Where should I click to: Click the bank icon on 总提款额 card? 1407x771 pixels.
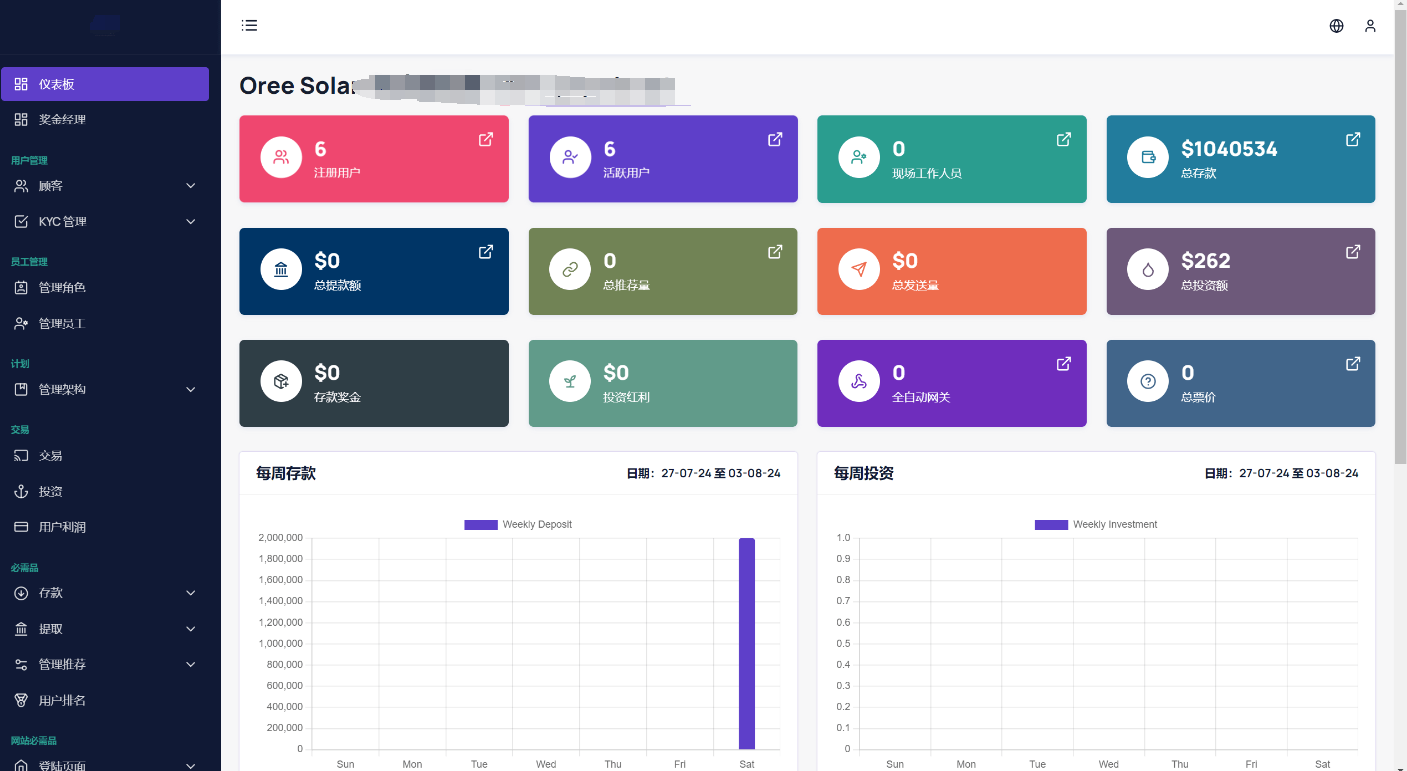(x=281, y=269)
